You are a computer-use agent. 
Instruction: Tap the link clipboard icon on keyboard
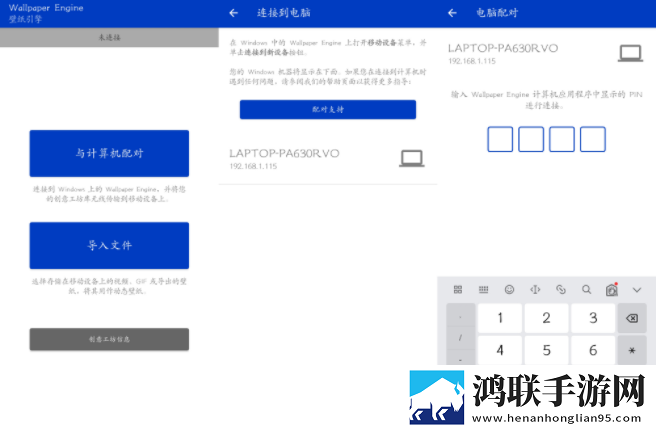(561, 289)
